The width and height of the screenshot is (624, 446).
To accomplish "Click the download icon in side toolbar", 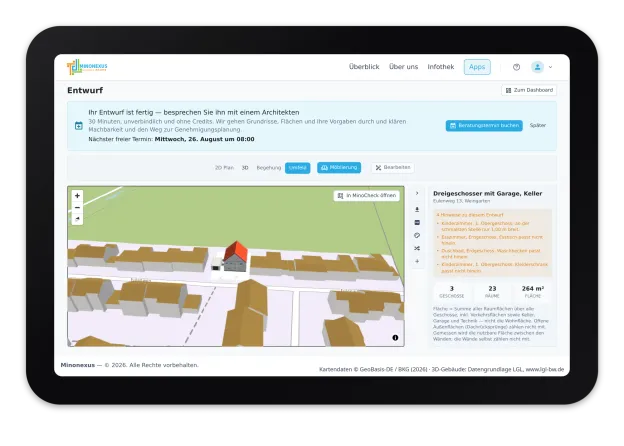I will click(x=417, y=209).
